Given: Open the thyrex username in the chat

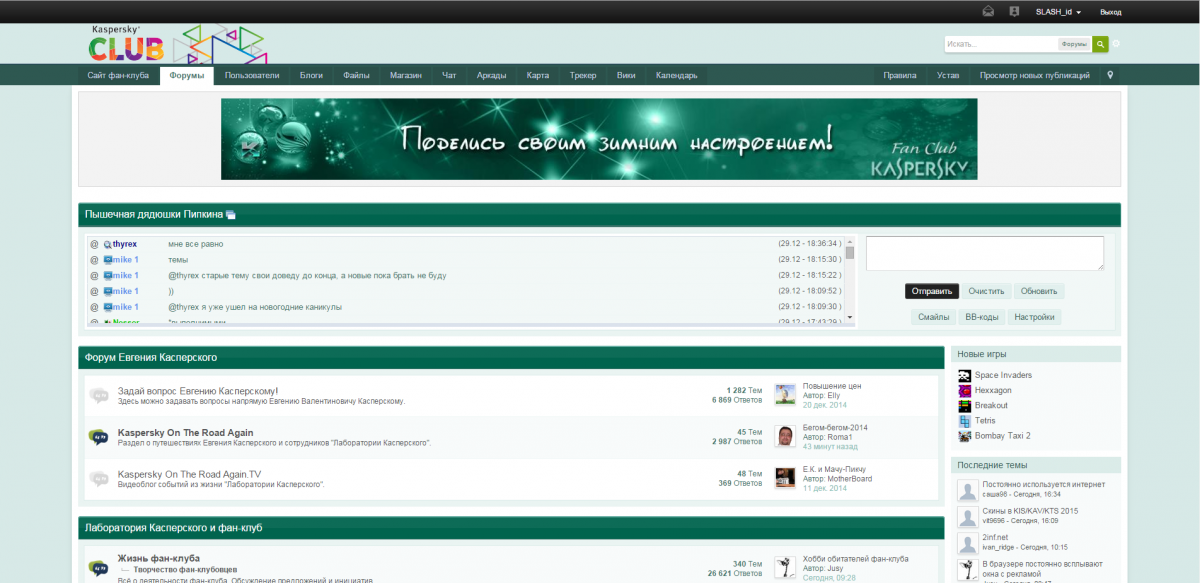Looking at the screenshot, I should (x=124, y=244).
